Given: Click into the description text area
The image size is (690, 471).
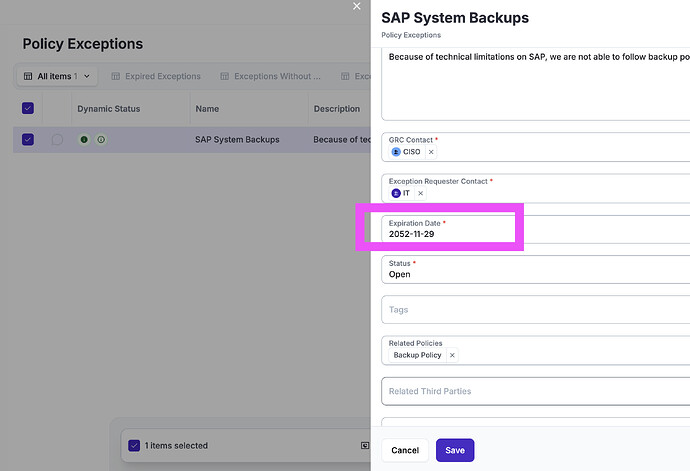Looking at the screenshot, I should (535, 84).
